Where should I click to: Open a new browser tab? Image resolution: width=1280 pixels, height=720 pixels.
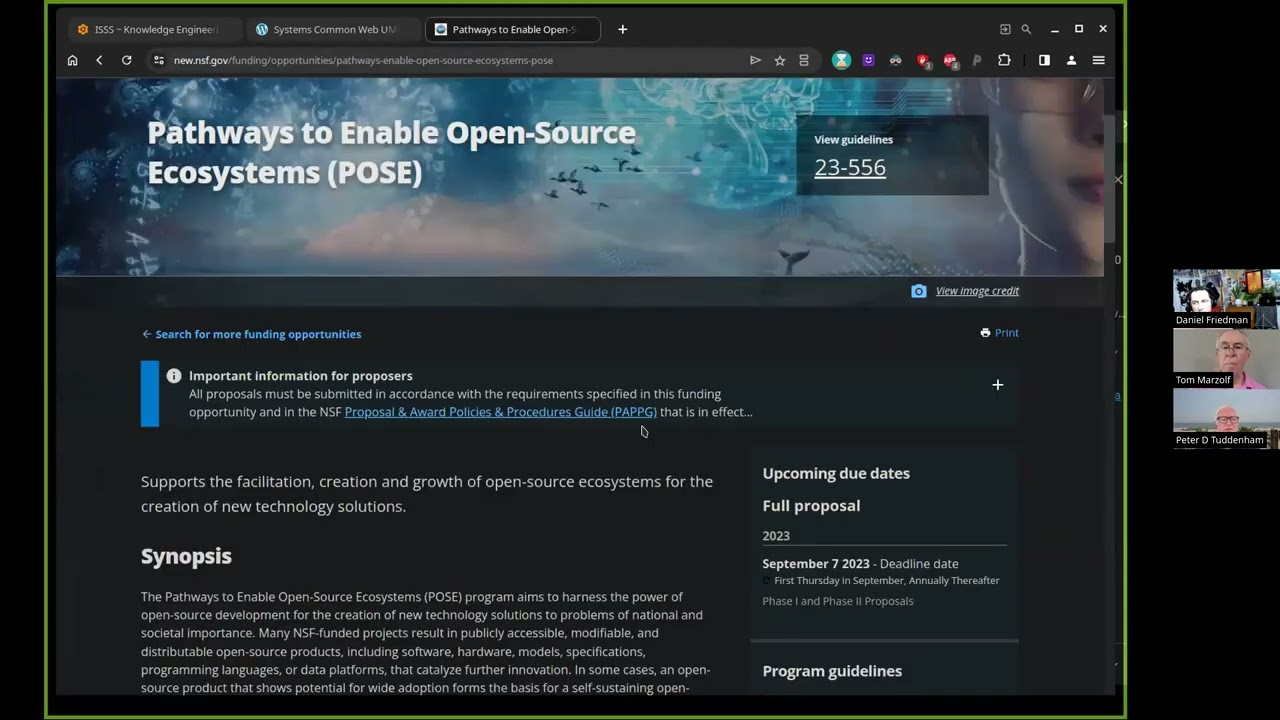coord(622,29)
